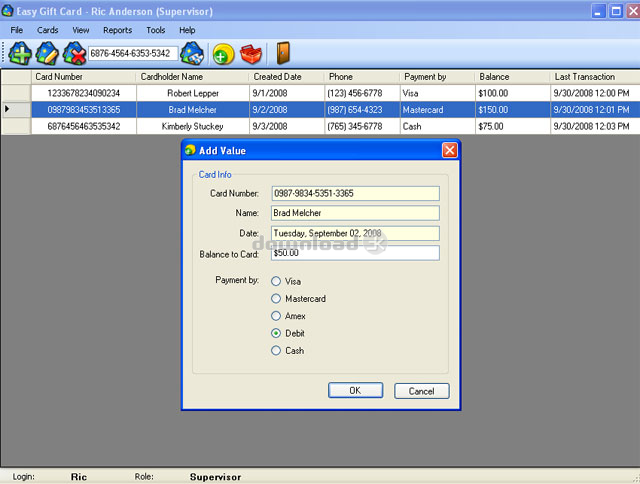Click the find card search icon
This screenshot has width=640, height=484.
pyautogui.click(x=192, y=53)
